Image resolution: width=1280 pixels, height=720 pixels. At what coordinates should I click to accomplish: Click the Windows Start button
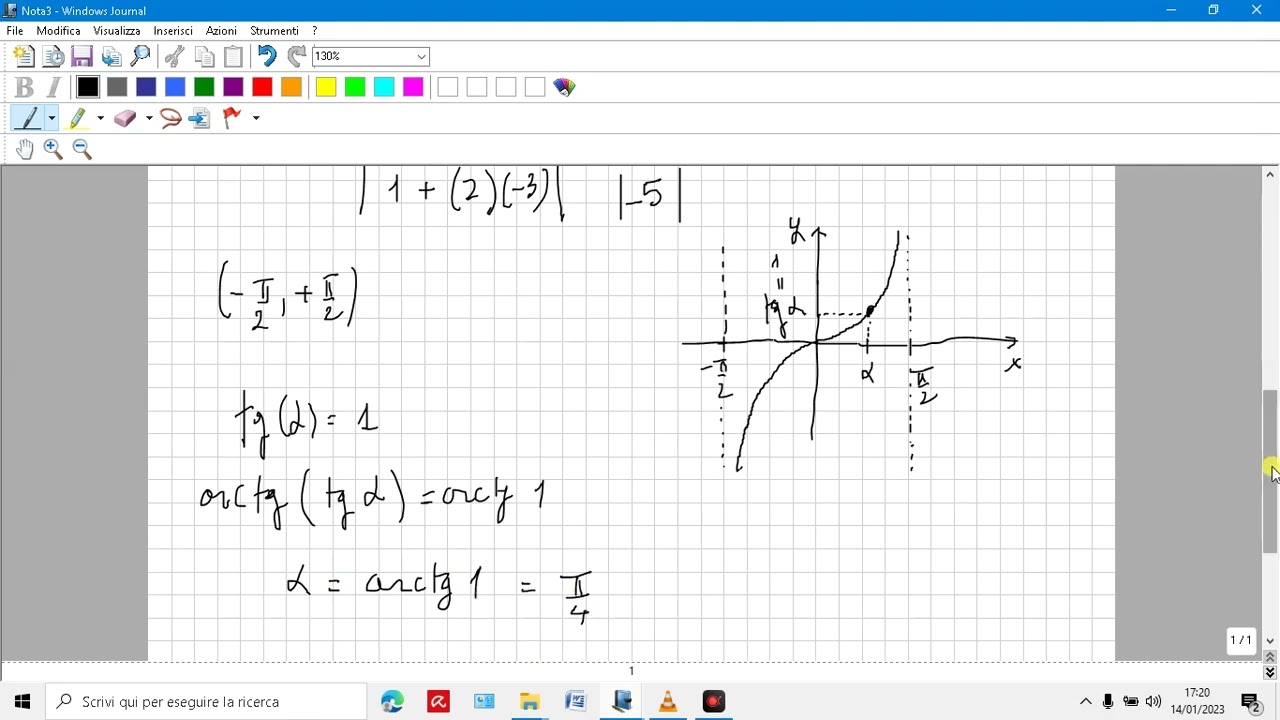[23, 702]
